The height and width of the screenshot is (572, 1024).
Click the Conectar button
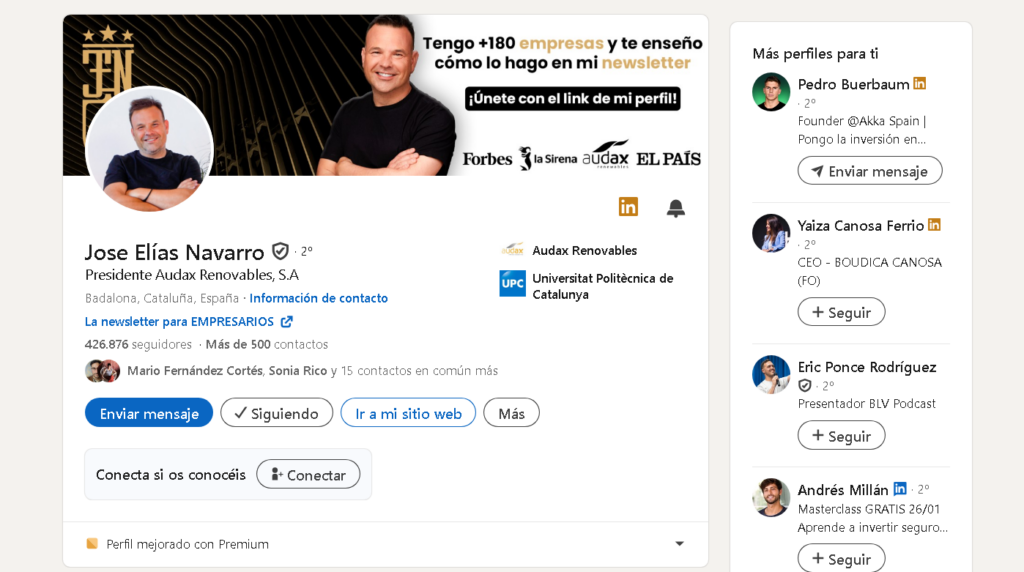click(x=308, y=474)
